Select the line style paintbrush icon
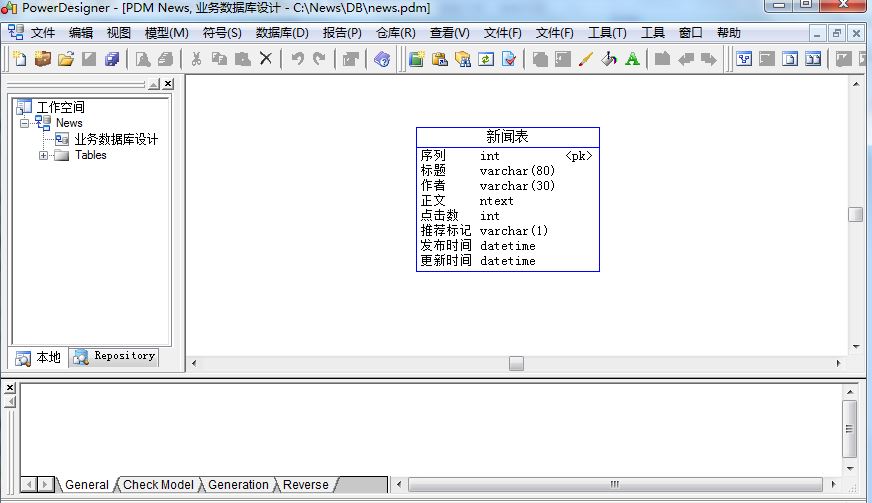Screen dimensions: 872x503 tap(586, 58)
